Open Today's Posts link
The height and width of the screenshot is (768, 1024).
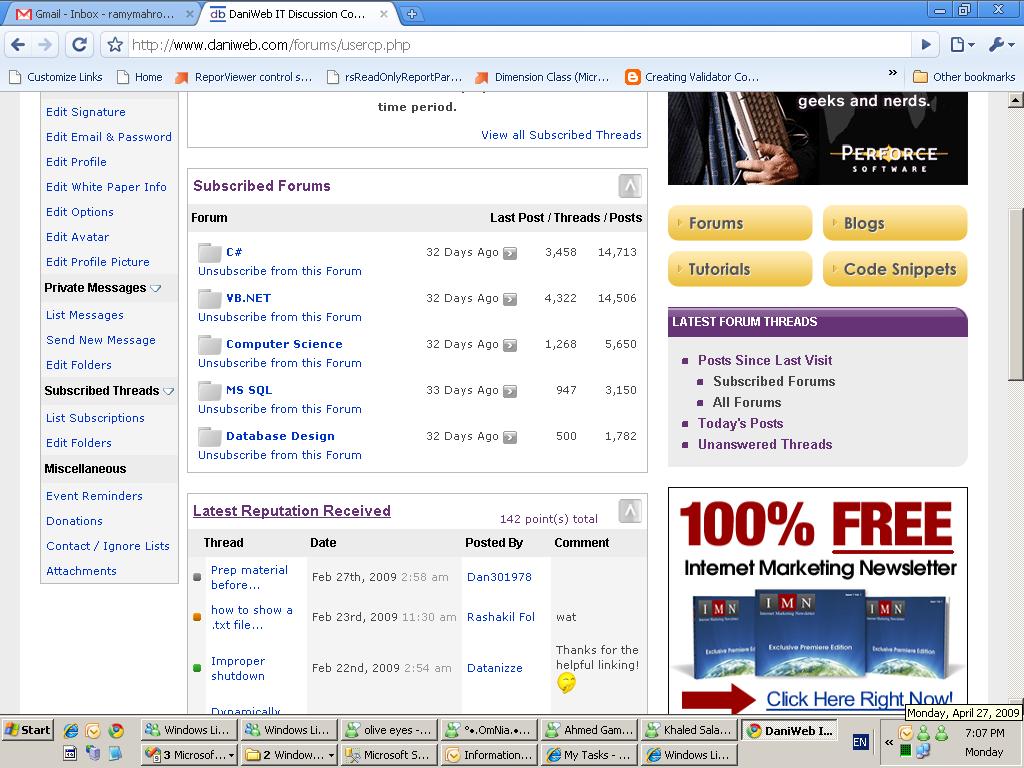pyautogui.click(x=740, y=423)
